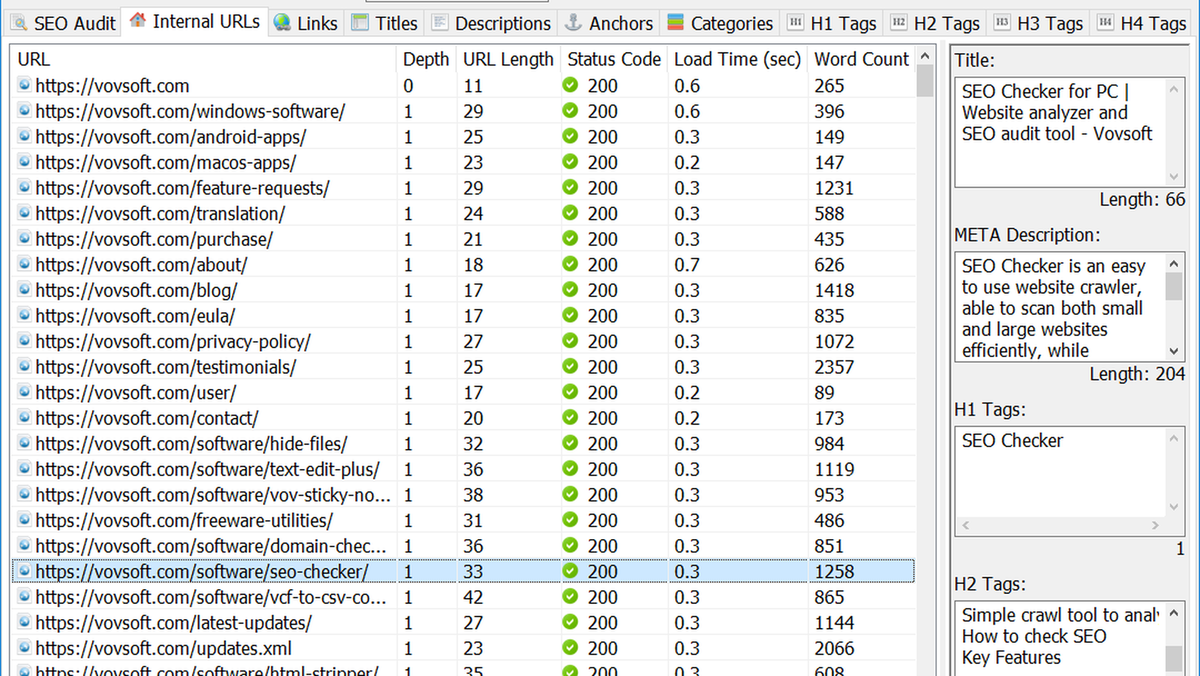Click green status check in updates.xml row
This screenshot has height=676, width=1200.
pyautogui.click(x=571, y=648)
